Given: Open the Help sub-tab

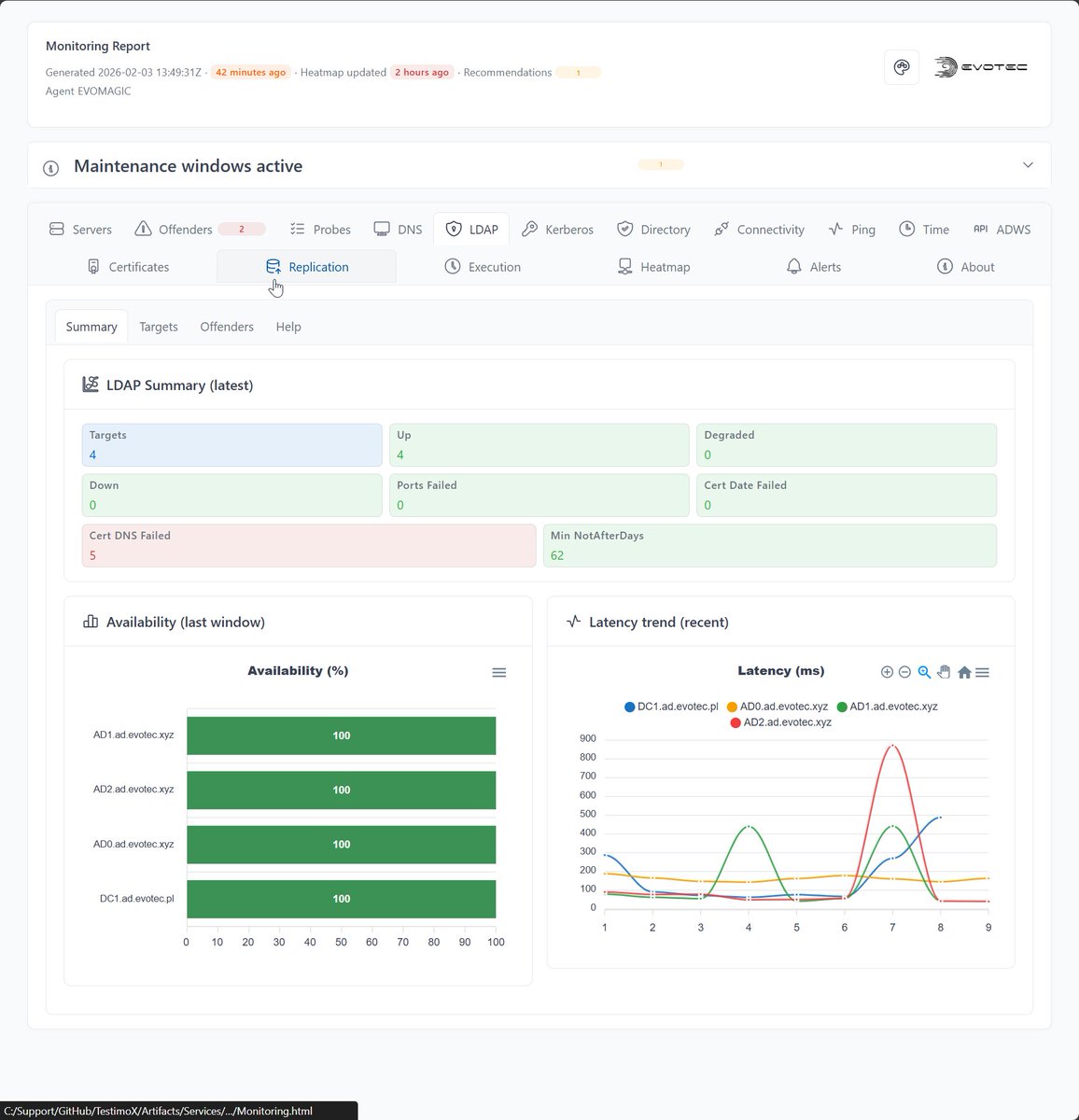Looking at the screenshot, I should (288, 327).
